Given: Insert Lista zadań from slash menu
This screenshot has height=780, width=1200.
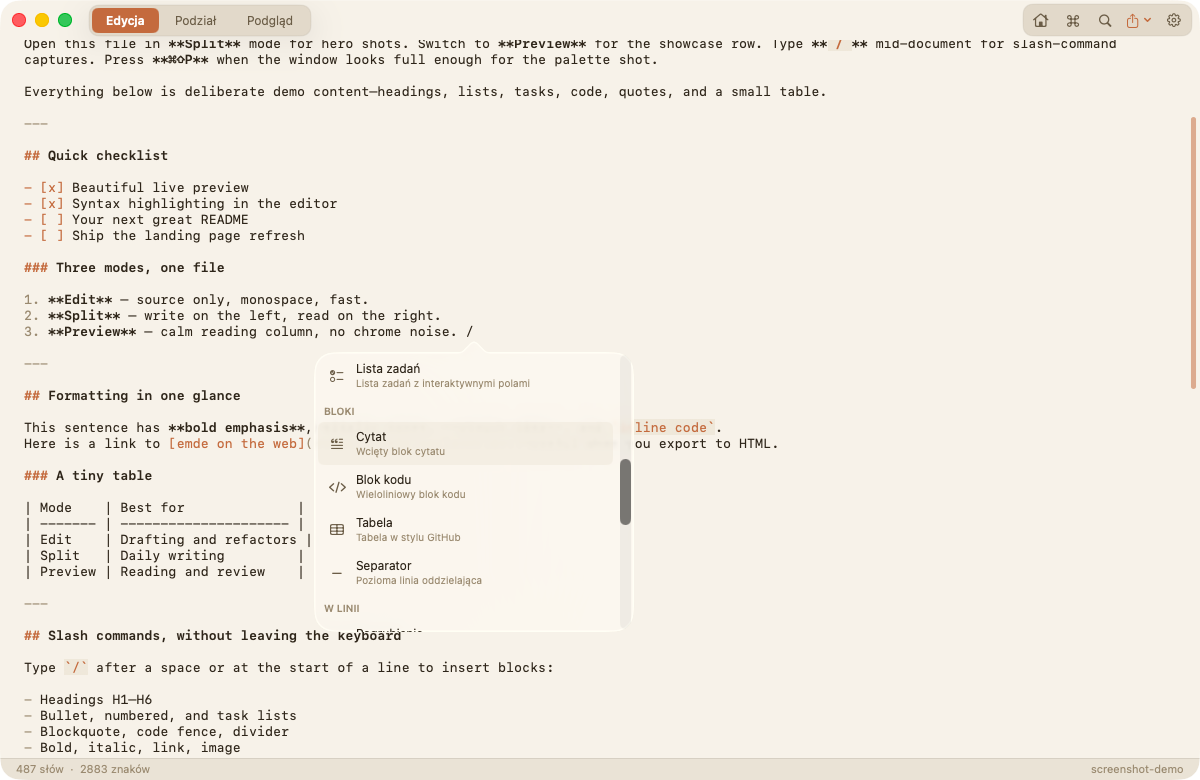Looking at the screenshot, I should pyautogui.click(x=466, y=375).
